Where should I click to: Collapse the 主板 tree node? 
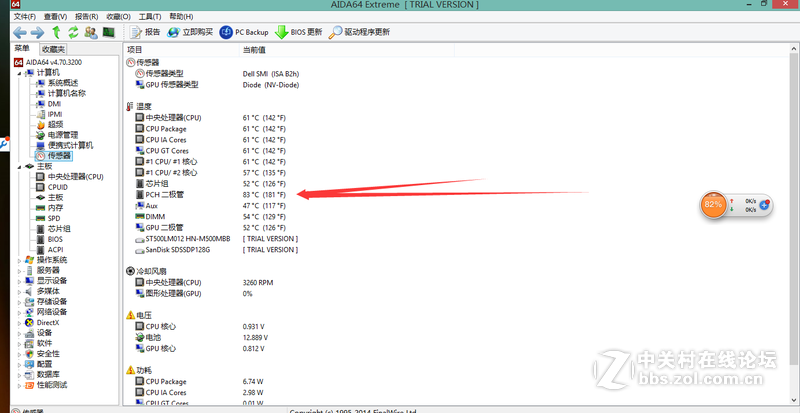(x=19, y=166)
